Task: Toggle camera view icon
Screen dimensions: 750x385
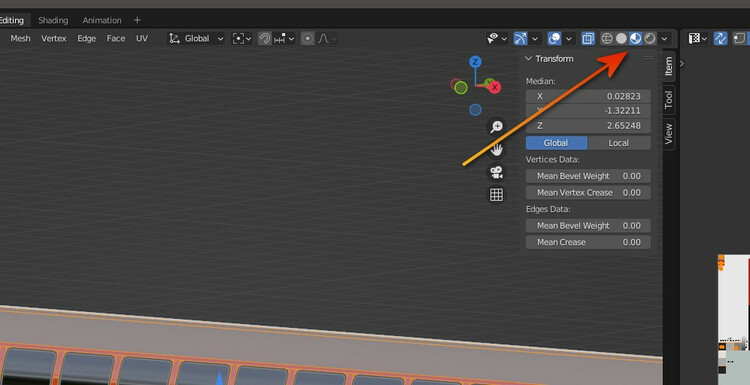Action: tap(496, 172)
